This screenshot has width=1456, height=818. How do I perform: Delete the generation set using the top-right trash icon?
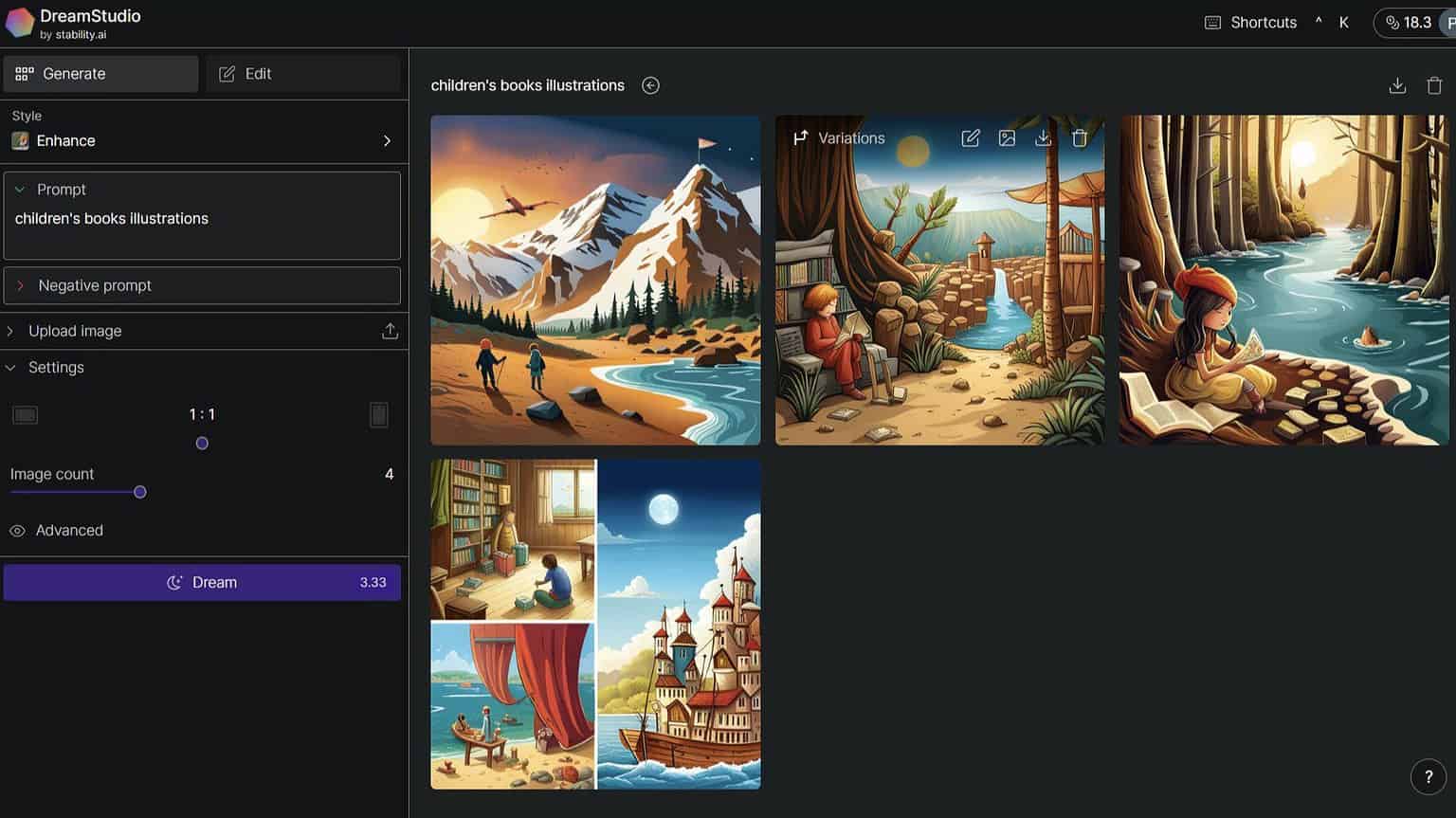pos(1434,85)
